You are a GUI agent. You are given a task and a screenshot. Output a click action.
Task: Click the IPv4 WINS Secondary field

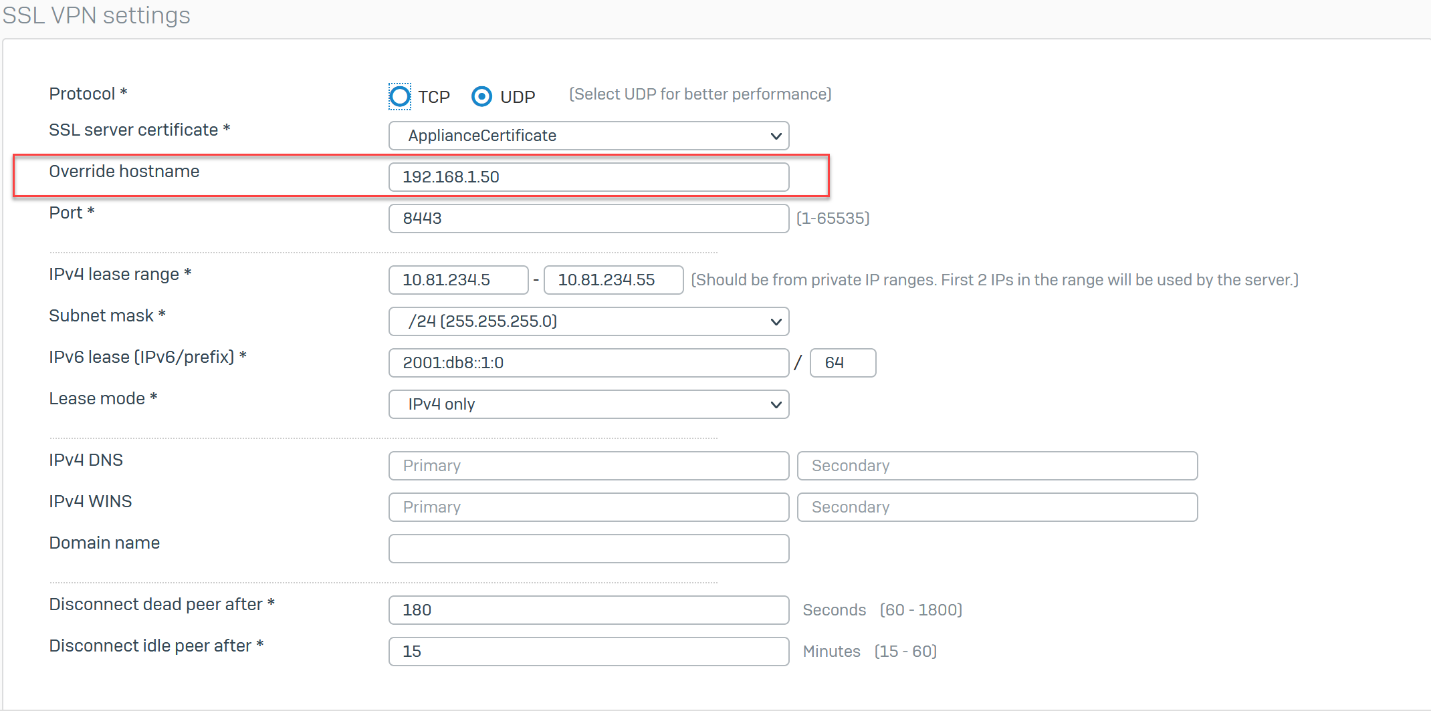(x=996, y=507)
